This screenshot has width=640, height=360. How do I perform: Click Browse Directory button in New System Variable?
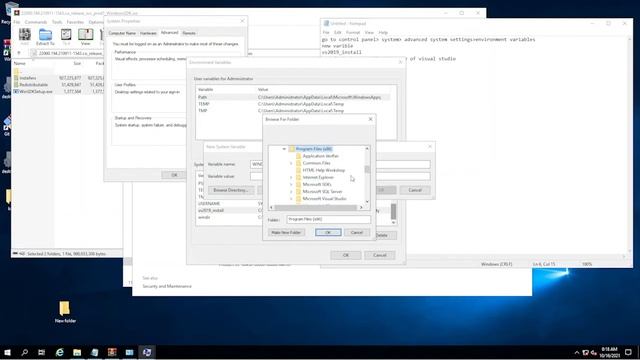point(231,190)
